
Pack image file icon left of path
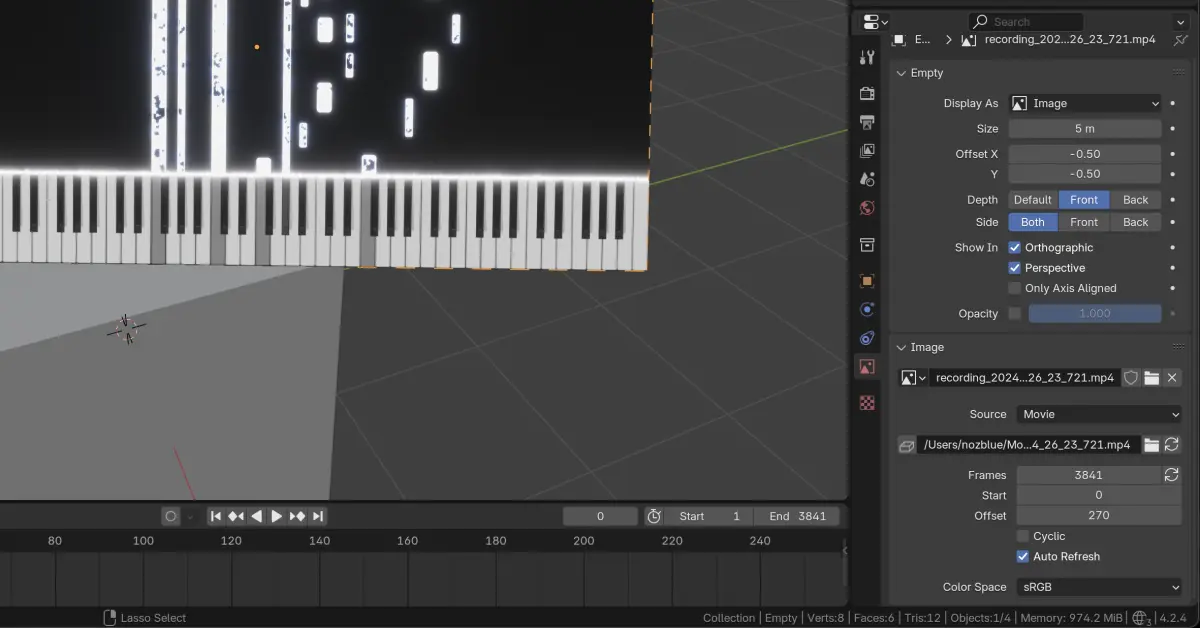[906, 445]
